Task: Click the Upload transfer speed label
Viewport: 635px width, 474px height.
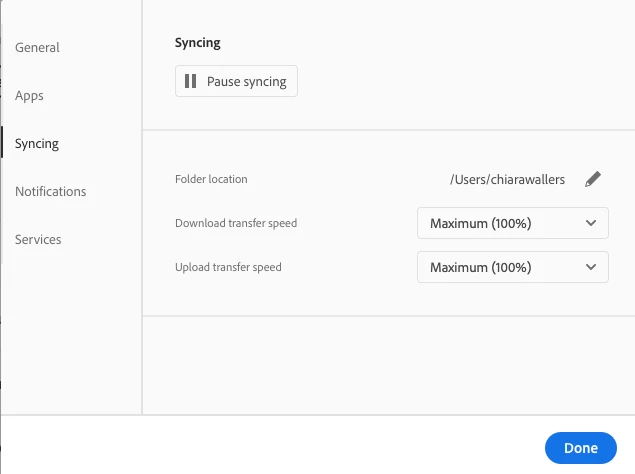Action: click(x=228, y=267)
